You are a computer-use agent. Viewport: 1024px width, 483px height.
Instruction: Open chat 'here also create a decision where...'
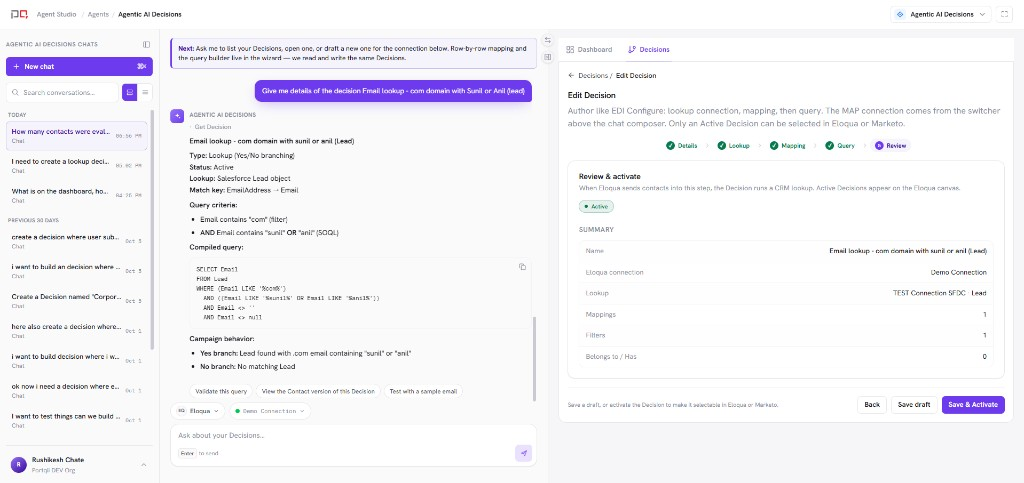[76, 330]
